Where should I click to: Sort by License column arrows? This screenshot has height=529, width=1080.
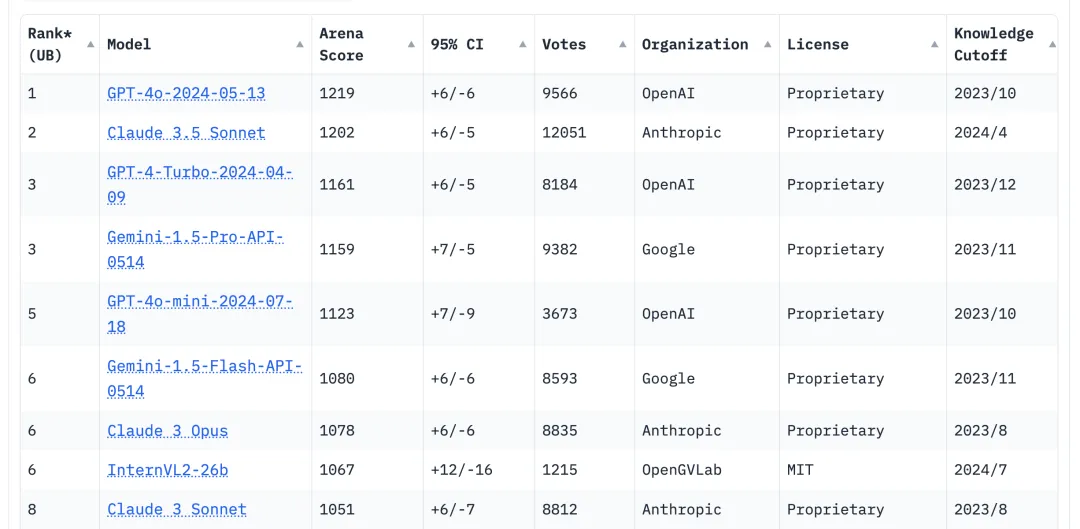point(934,45)
